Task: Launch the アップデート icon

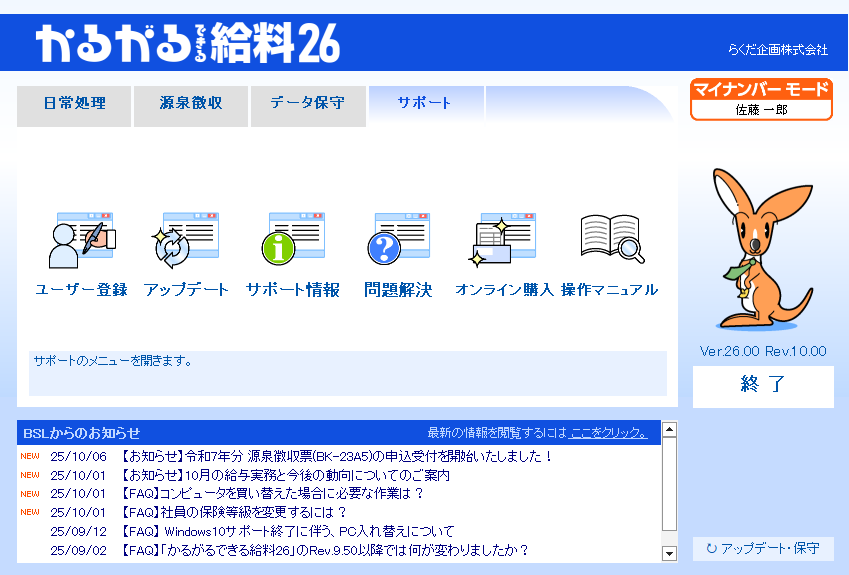Action: [x=186, y=242]
